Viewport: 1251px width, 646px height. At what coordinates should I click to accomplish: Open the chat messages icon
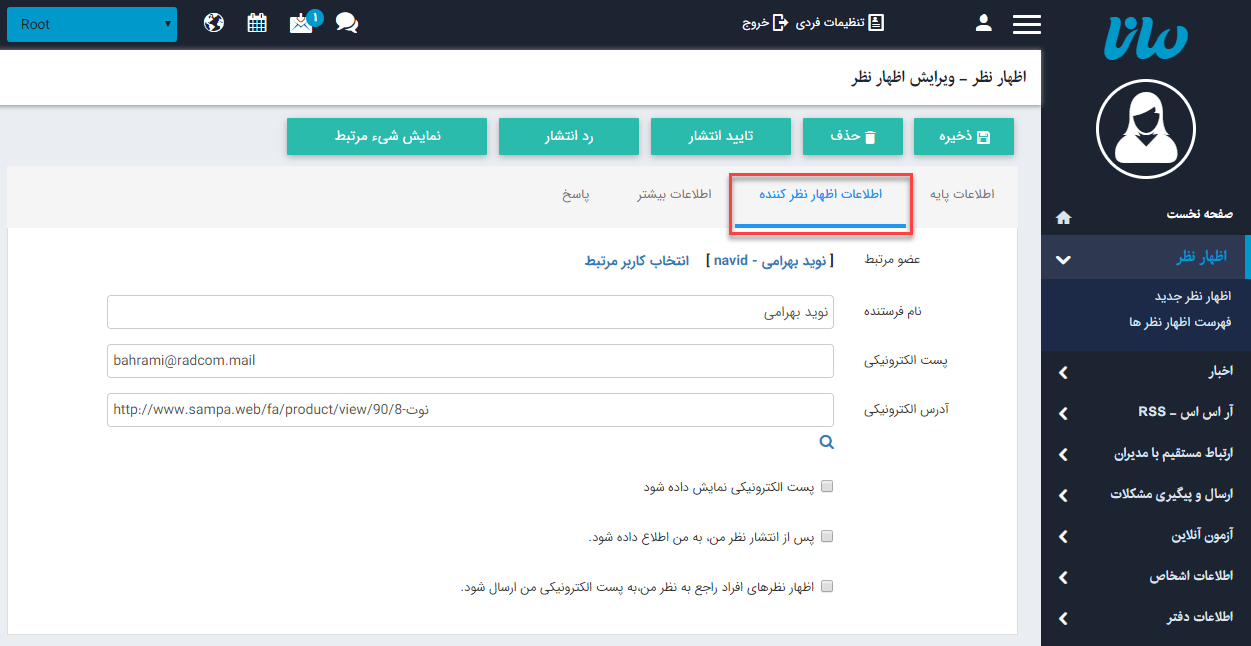(346, 21)
